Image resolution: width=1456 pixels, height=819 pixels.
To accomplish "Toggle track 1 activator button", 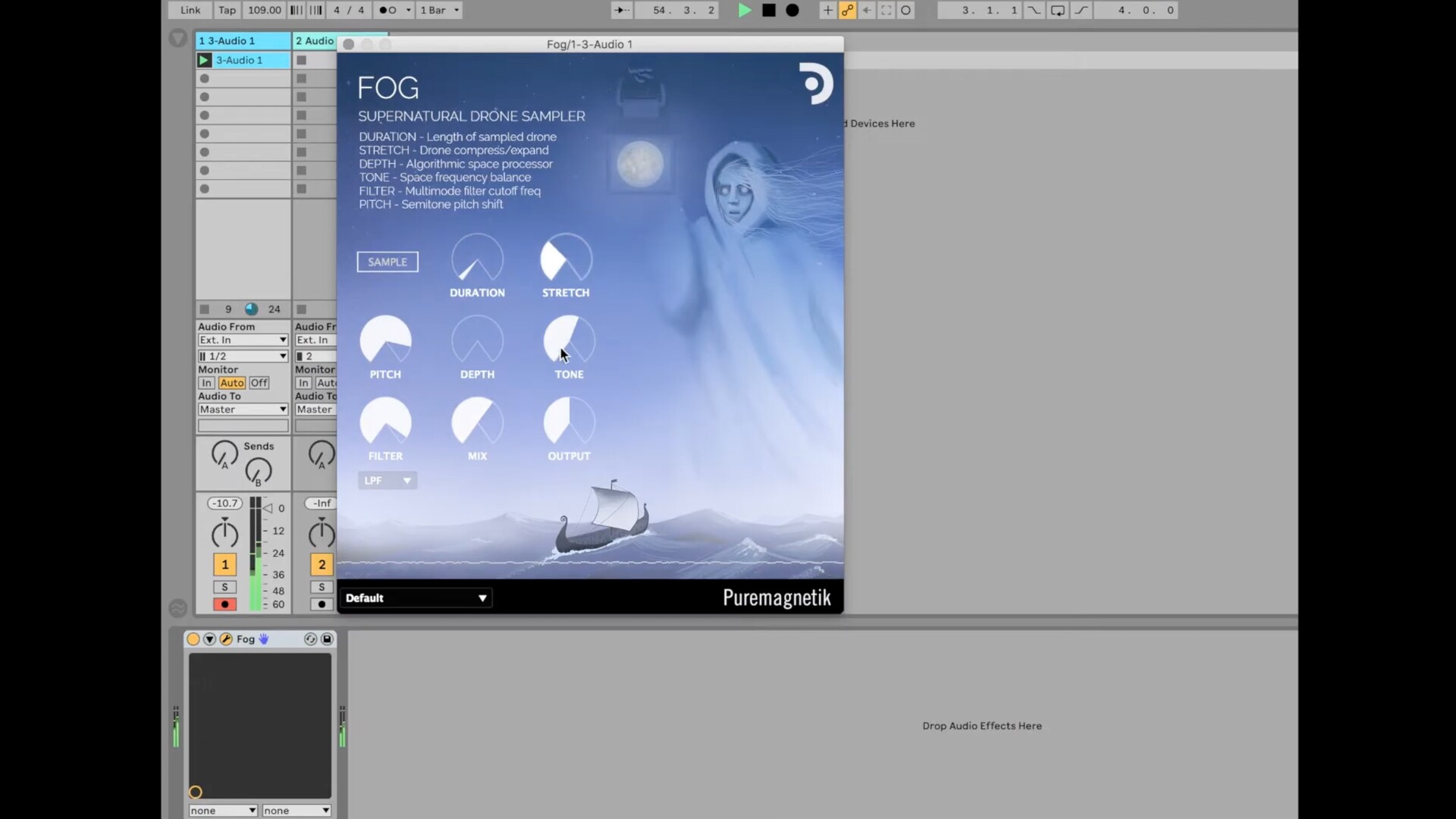I will [x=224, y=564].
